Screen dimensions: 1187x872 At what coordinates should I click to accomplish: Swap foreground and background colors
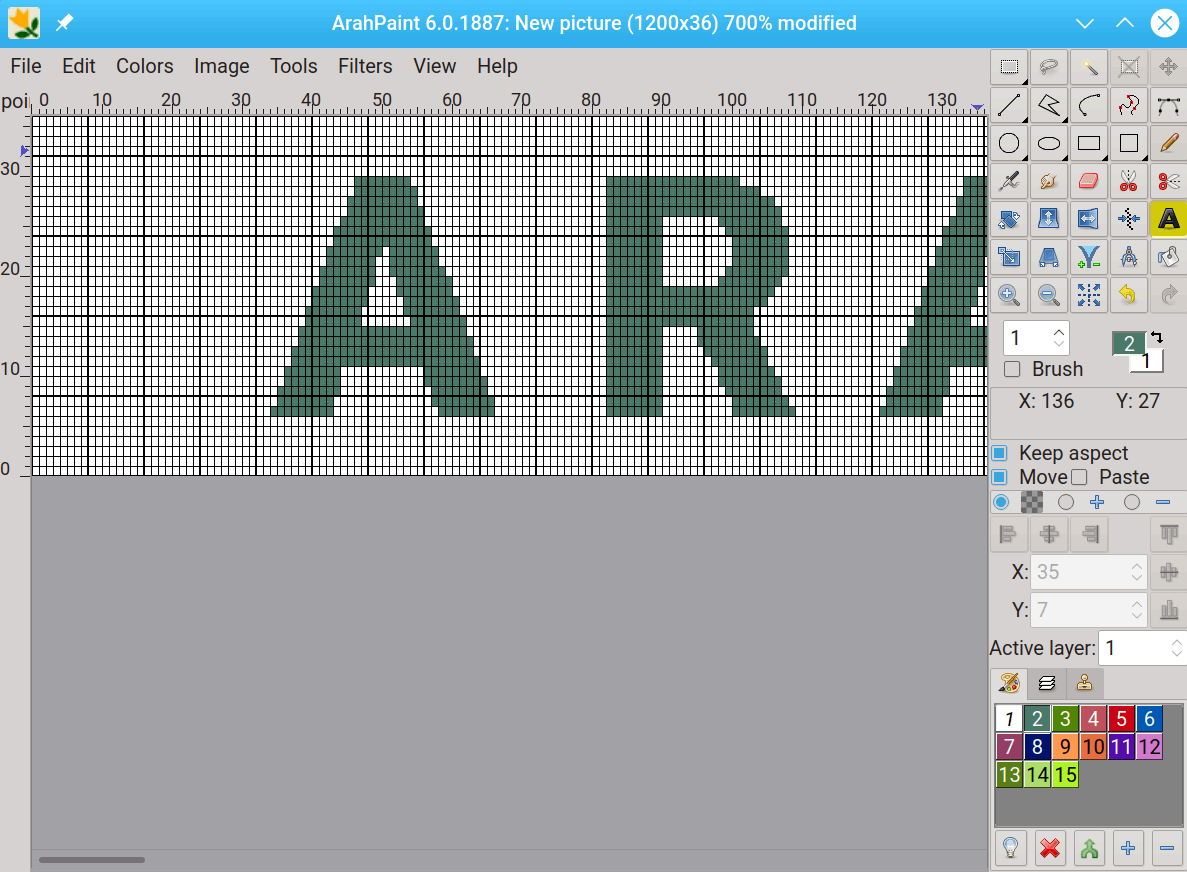coord(1156,337)
